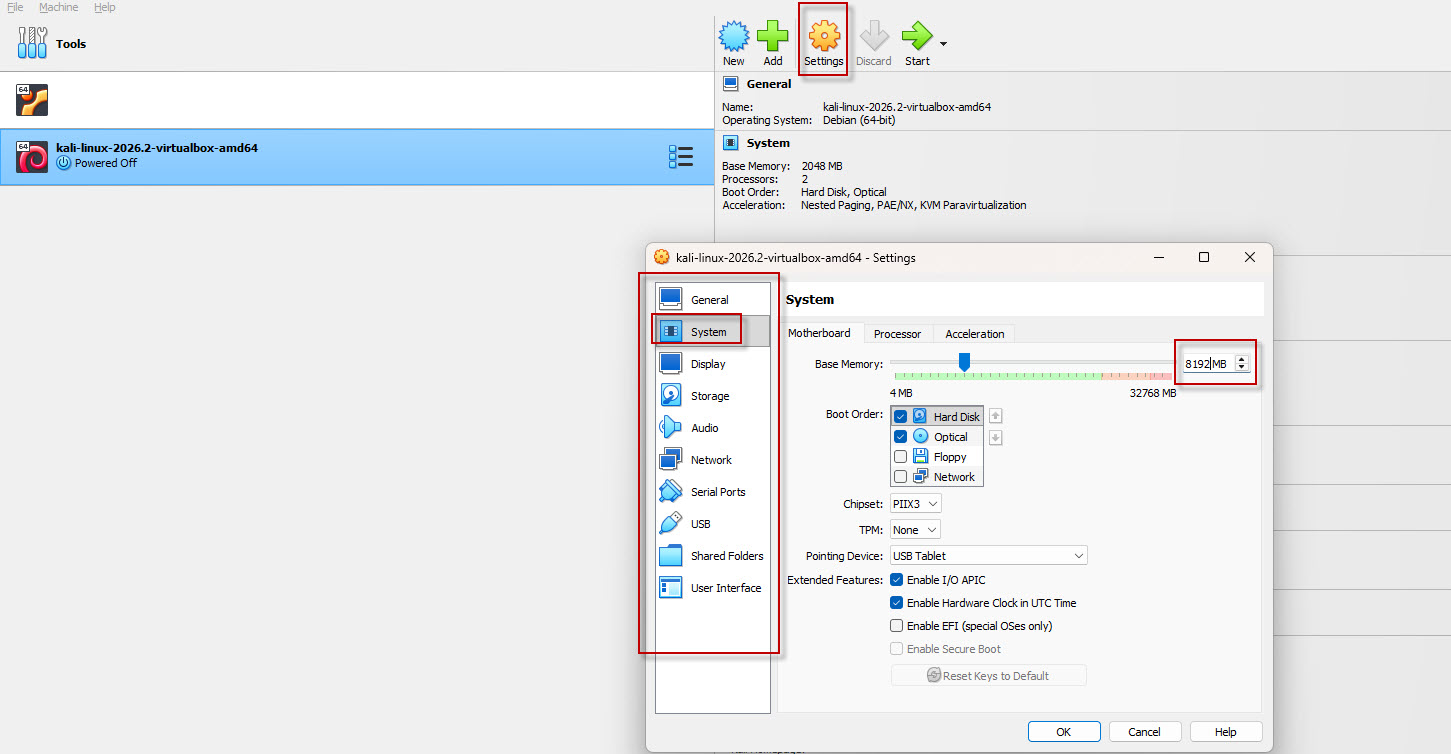The image size is (1451, 754).
Task: Open the Audio settings category
Action: [x=713, y=428]
